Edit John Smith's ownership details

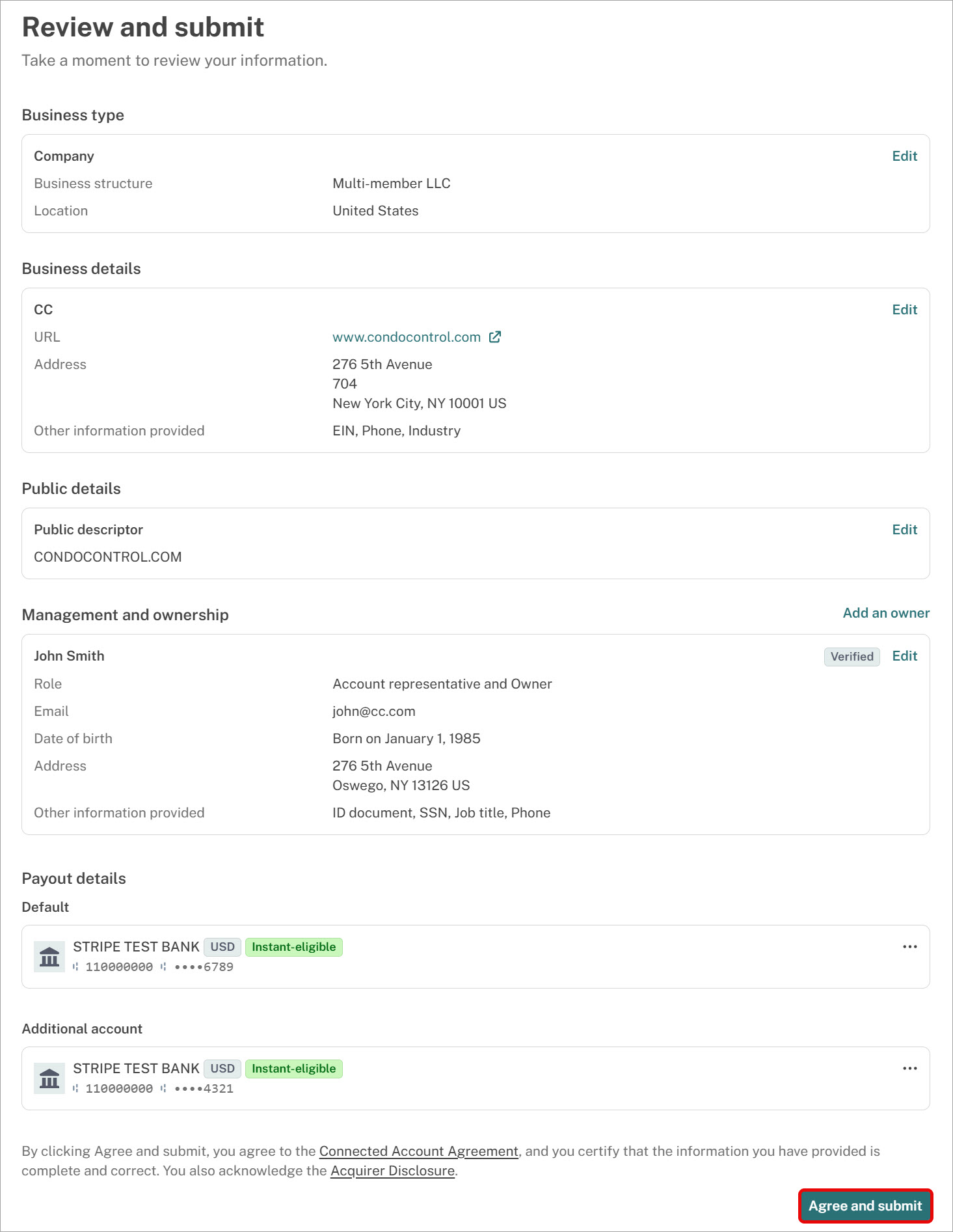(904, 656)
